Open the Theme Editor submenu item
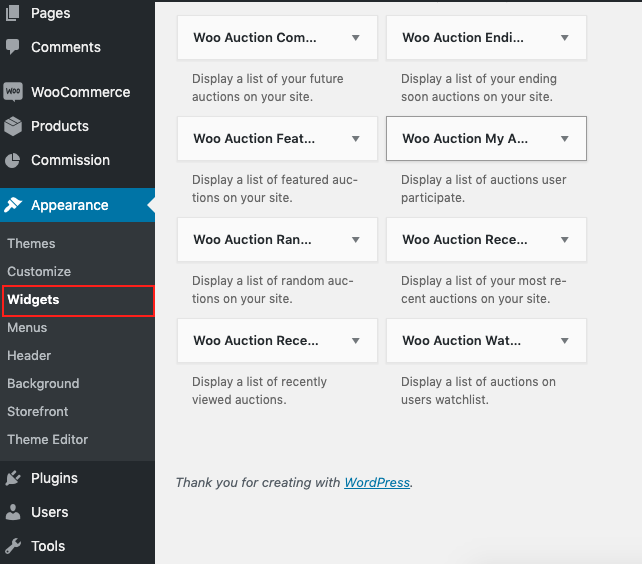642x564 pixels. pos(47,439)
